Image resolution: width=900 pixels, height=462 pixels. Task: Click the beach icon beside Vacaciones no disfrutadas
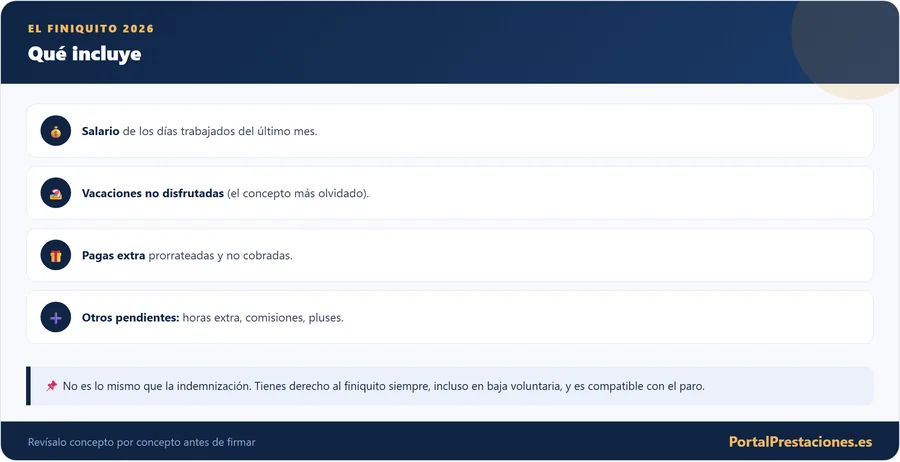tap(56, 193)
